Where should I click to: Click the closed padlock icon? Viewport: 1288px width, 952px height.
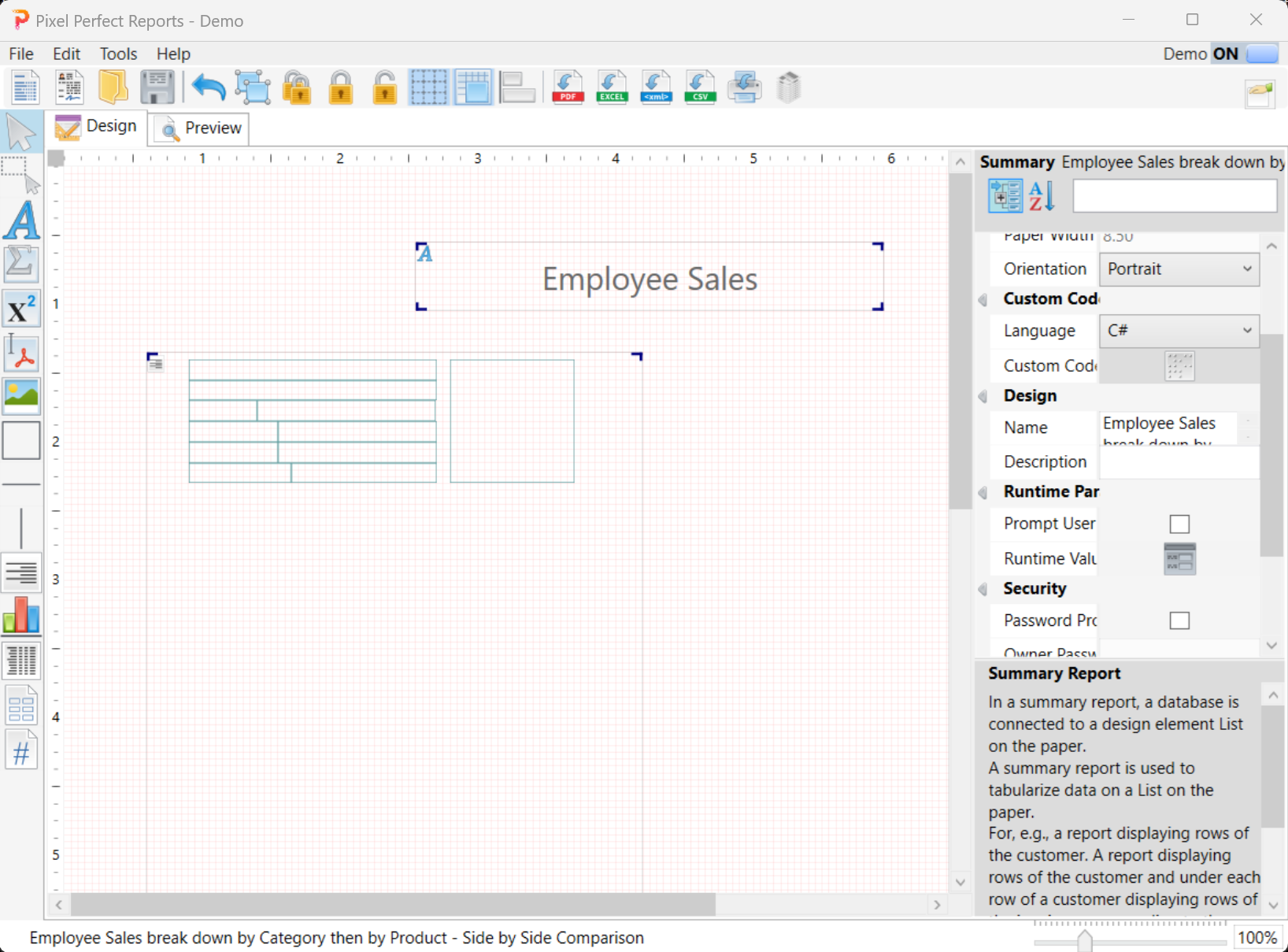341,87
